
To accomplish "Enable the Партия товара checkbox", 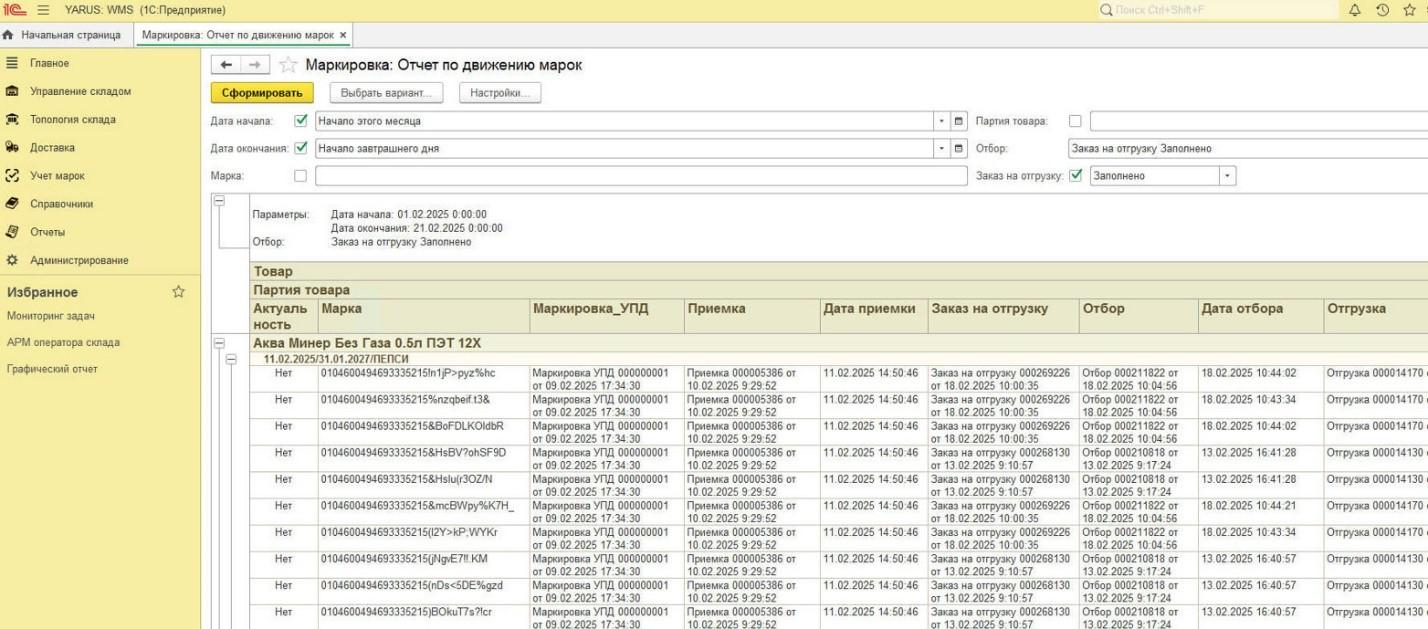I will [x=1076, y=121].
